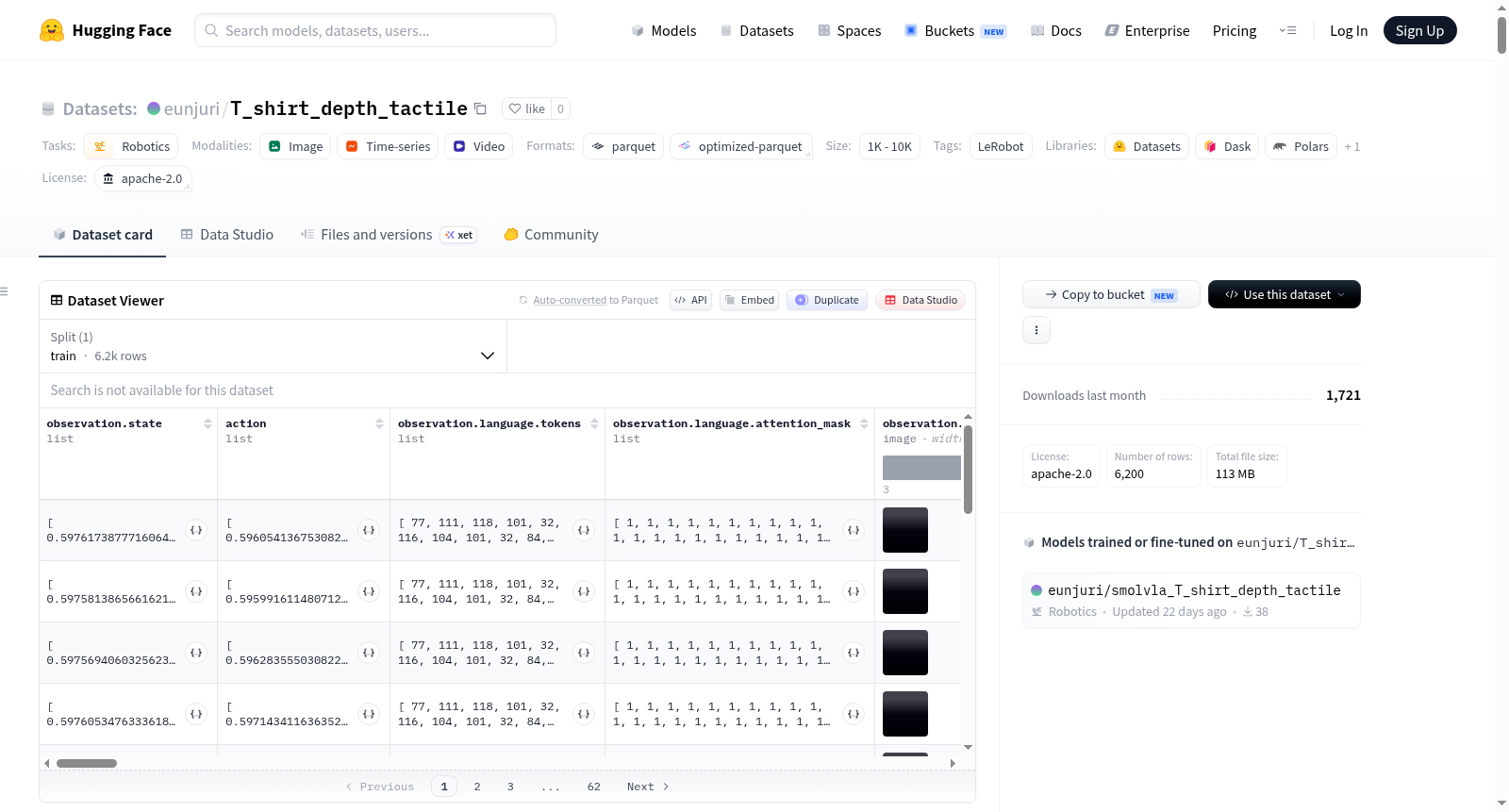
Task: Switch to the Data Studio tab
Action: 227,235
